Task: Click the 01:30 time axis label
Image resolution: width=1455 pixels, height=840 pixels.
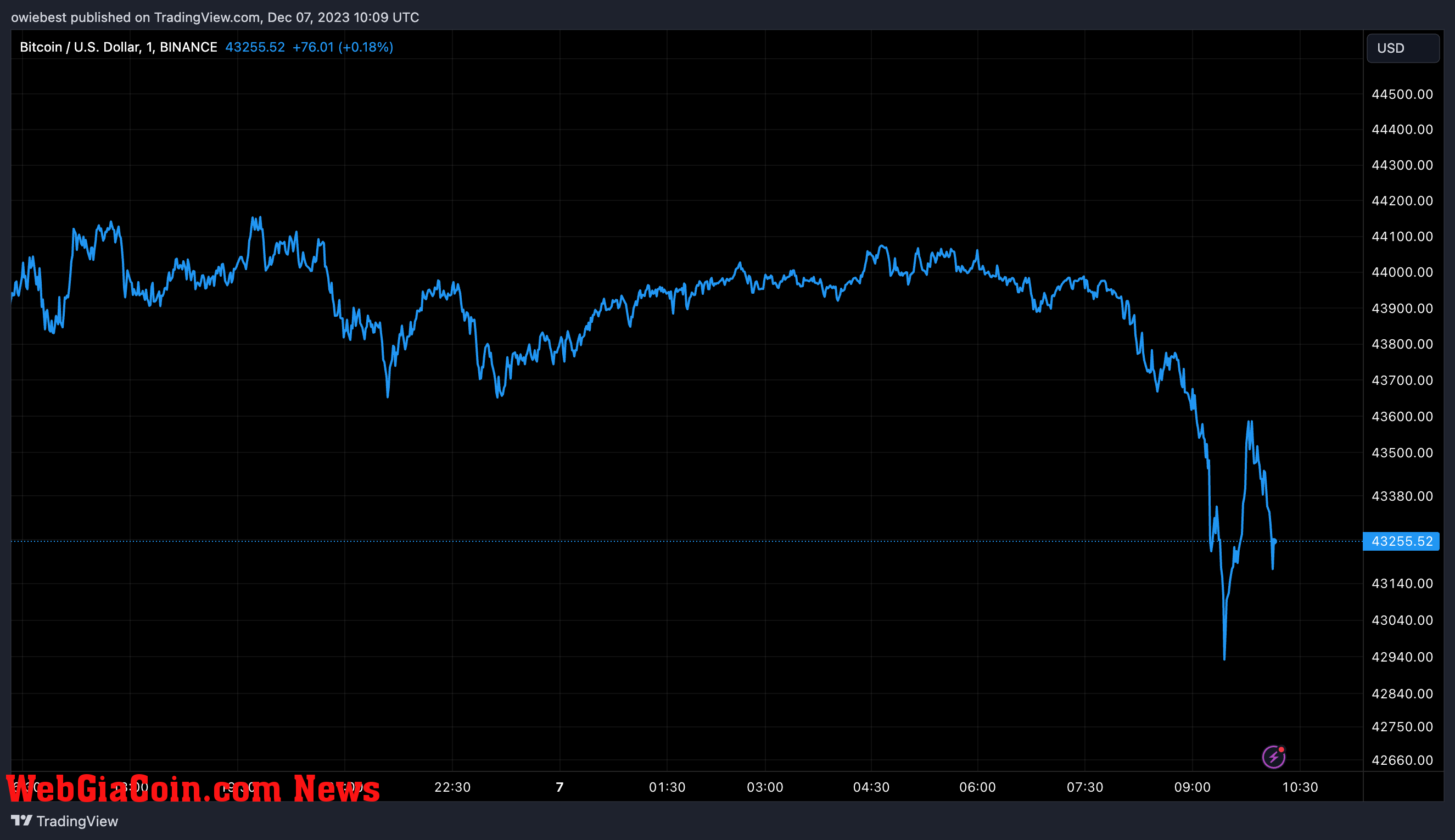Action: tap(667, 787)
